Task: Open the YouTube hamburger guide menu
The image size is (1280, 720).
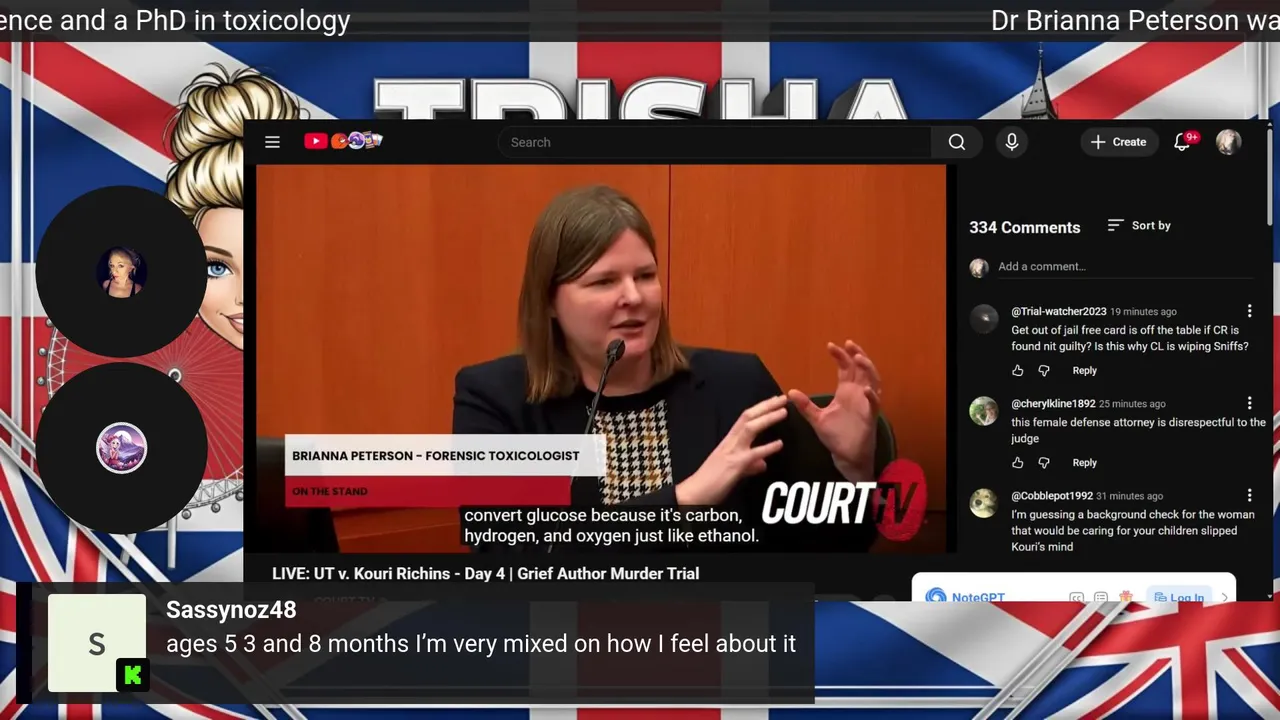Action: click(272, 142)
